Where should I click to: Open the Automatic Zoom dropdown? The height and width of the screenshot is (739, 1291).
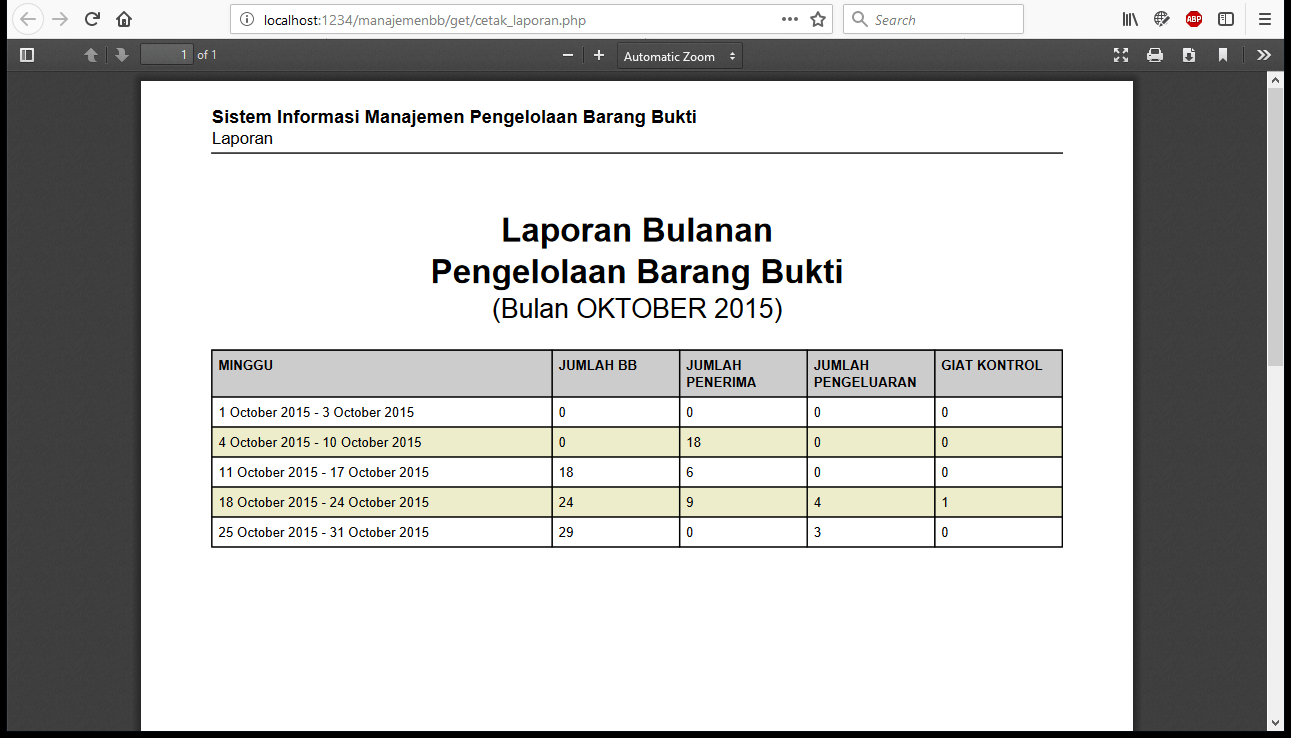(x=680, y=57)
